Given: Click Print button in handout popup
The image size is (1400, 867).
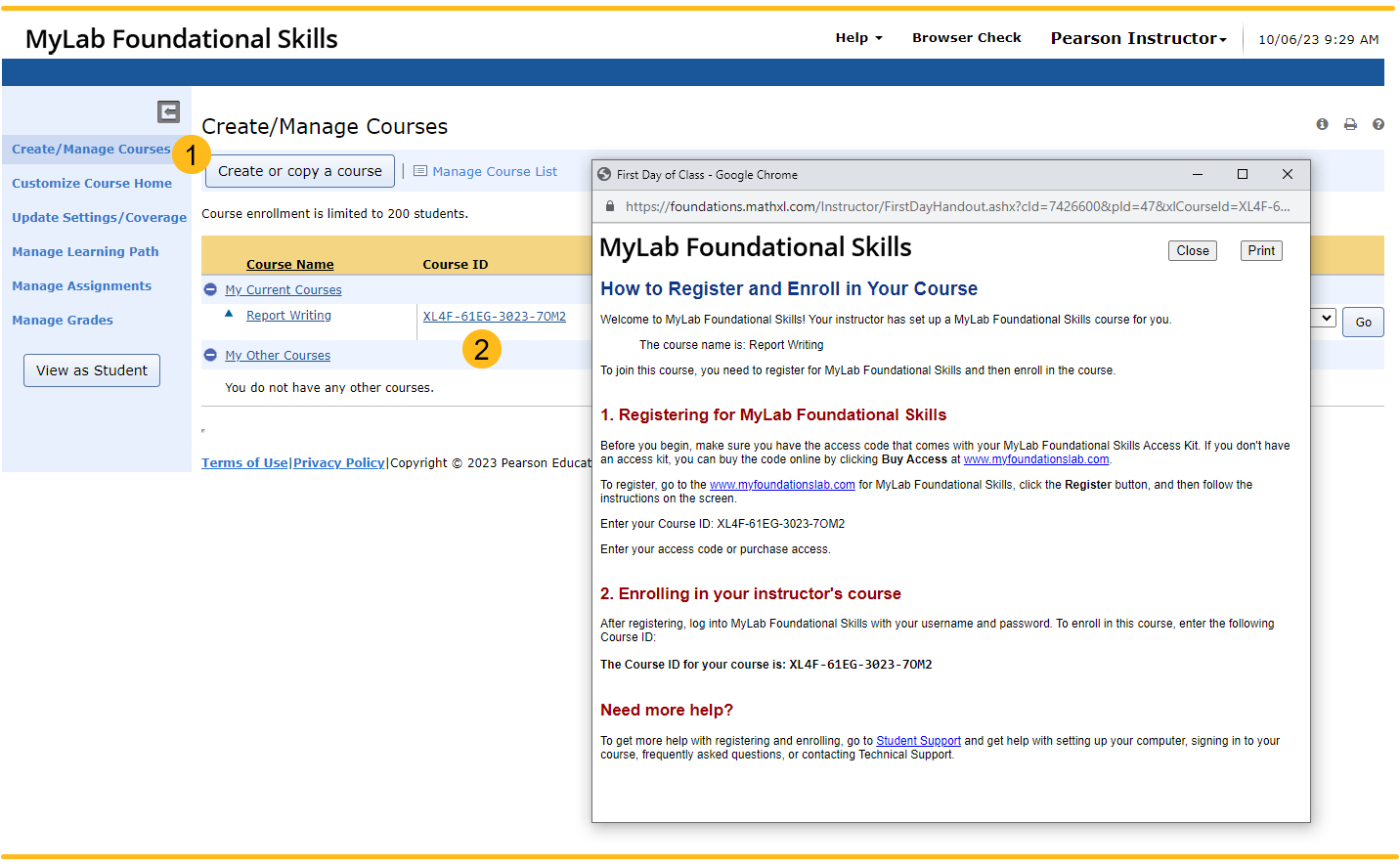Looking at the screenshot, I should pos(1261,250).
